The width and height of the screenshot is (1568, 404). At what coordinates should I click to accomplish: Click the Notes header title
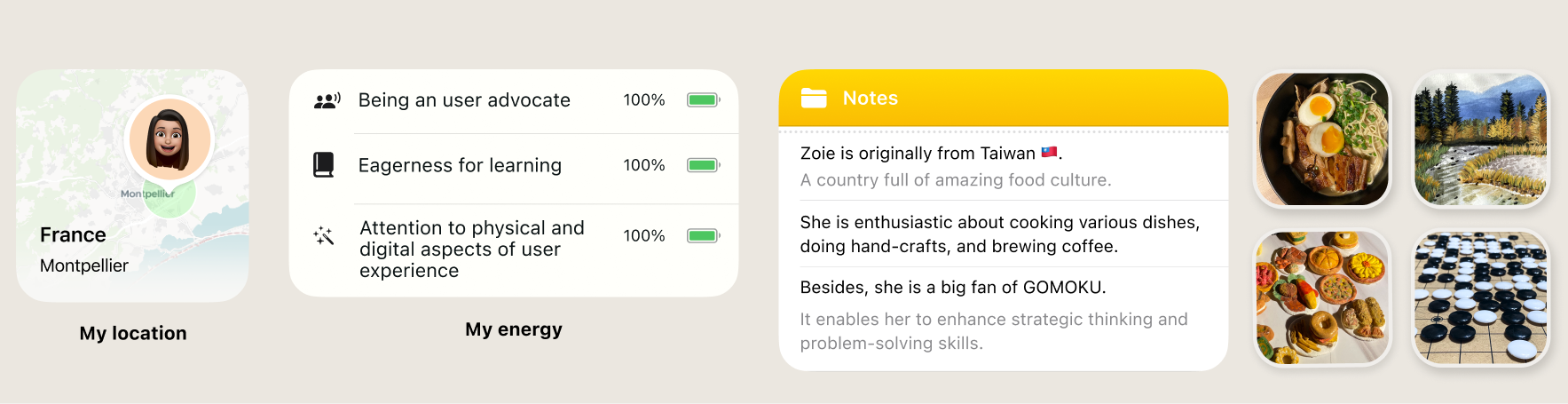pyautogui.click(x=871, y=98)
